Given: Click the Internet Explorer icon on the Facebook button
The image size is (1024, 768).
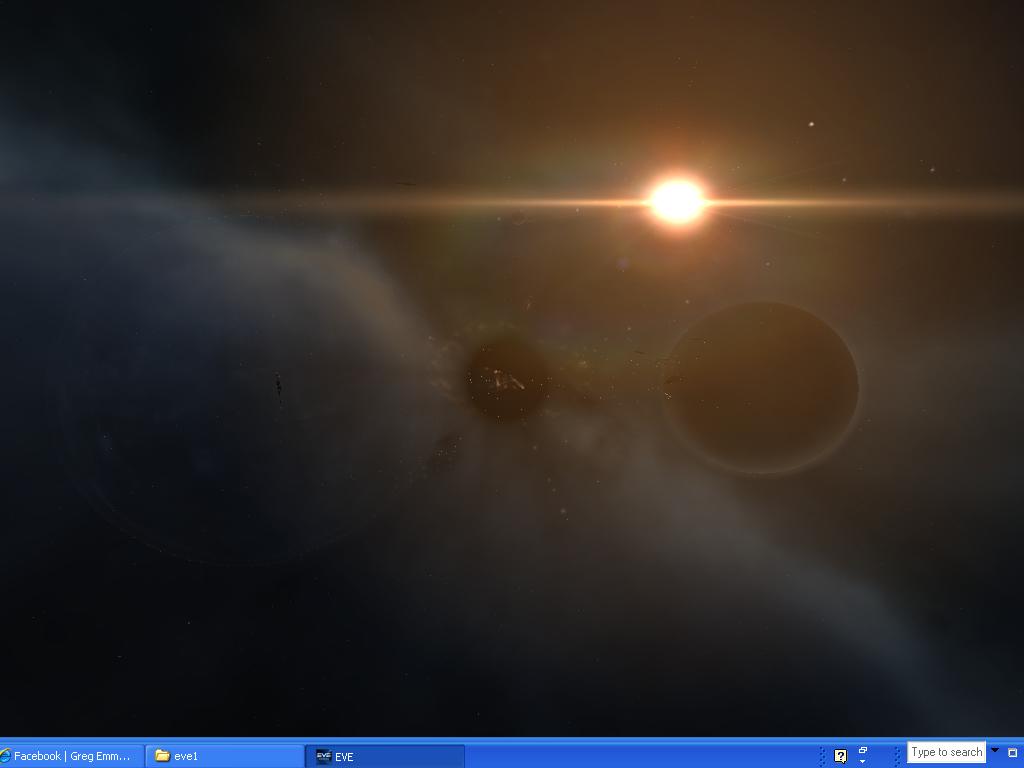Looking at the screenshot, I should [5, 756].
